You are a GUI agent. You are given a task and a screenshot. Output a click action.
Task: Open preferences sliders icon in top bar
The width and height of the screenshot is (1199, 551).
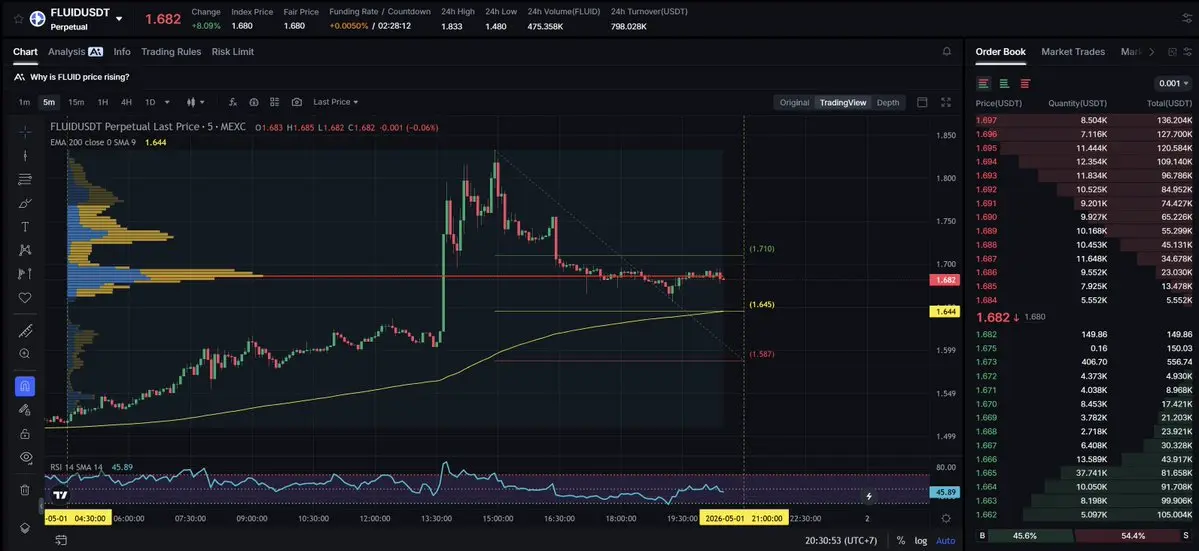(x=1186, y=18)
